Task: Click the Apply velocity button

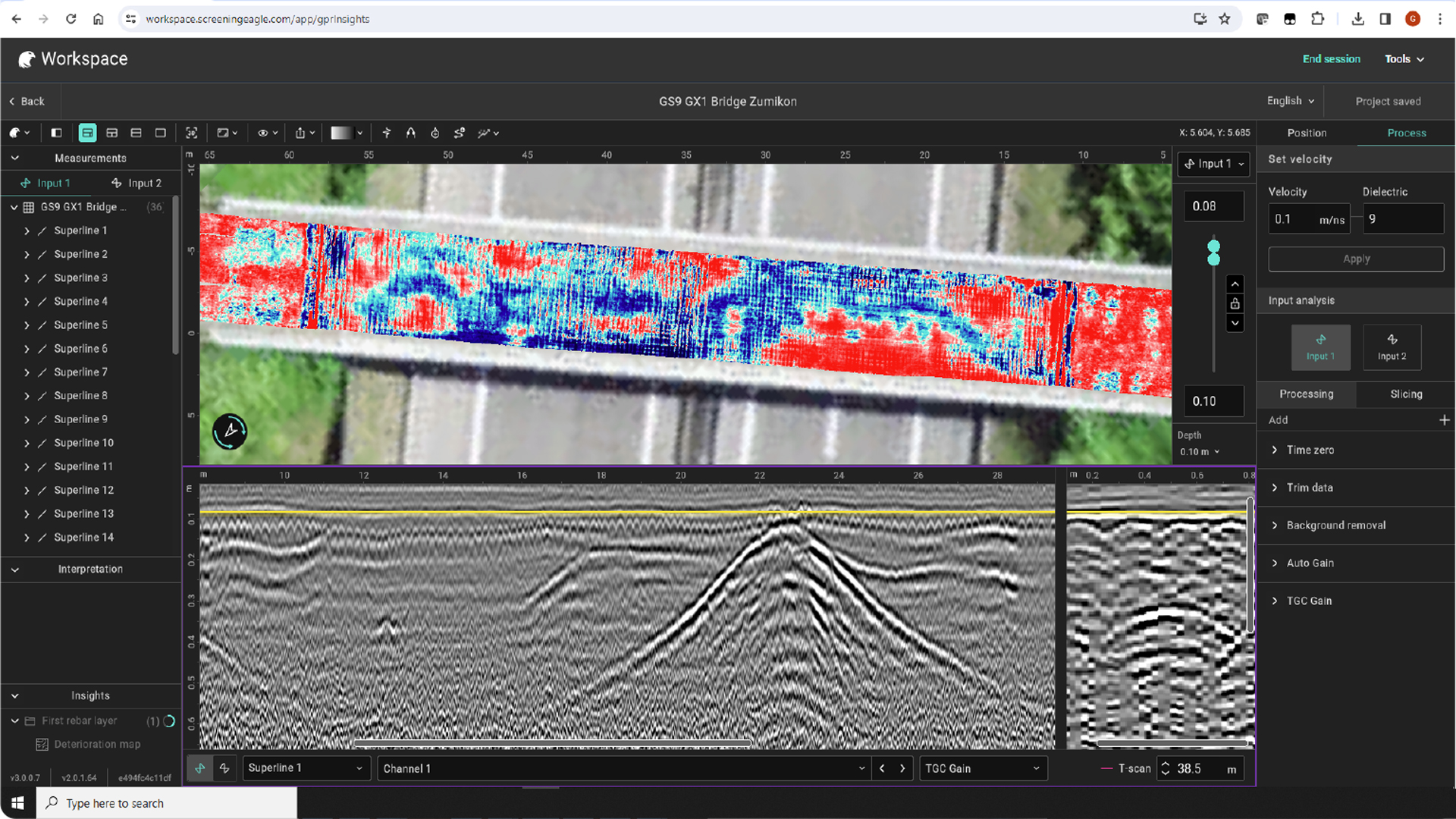Action: [x=1356, y=259]
